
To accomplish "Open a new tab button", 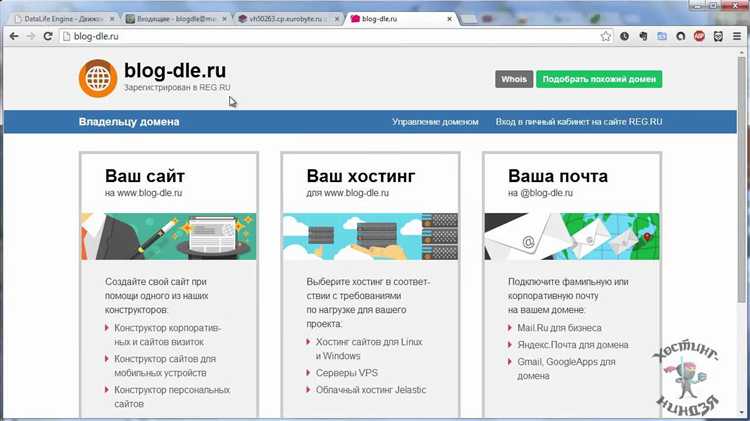I will 470,19.
